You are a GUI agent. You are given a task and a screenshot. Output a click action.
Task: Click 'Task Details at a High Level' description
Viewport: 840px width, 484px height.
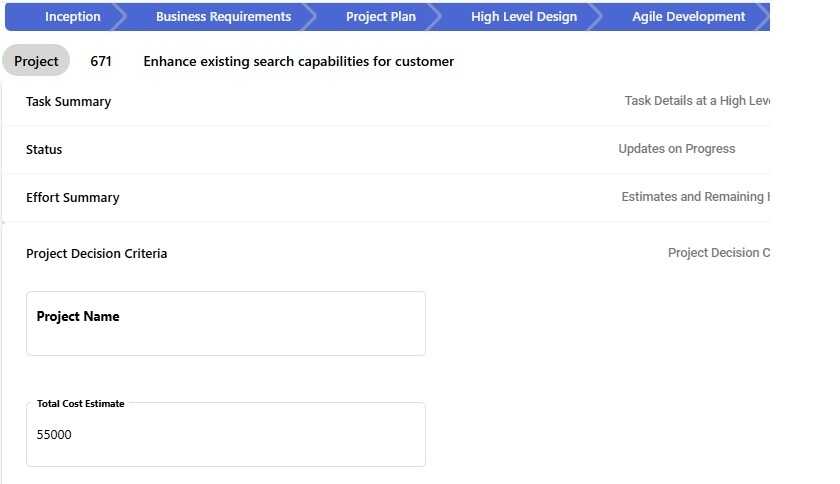point(696,101)
